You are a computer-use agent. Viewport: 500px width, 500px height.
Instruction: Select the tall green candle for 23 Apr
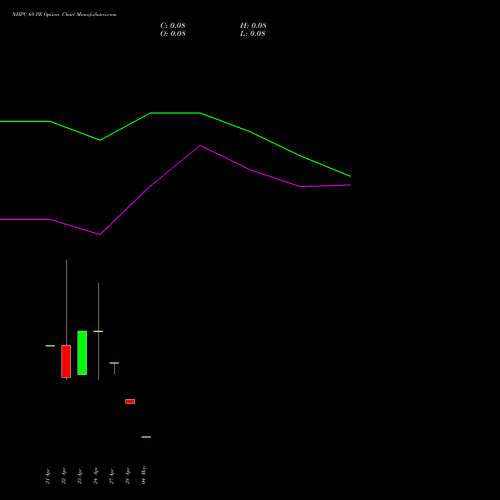[82, 353]
